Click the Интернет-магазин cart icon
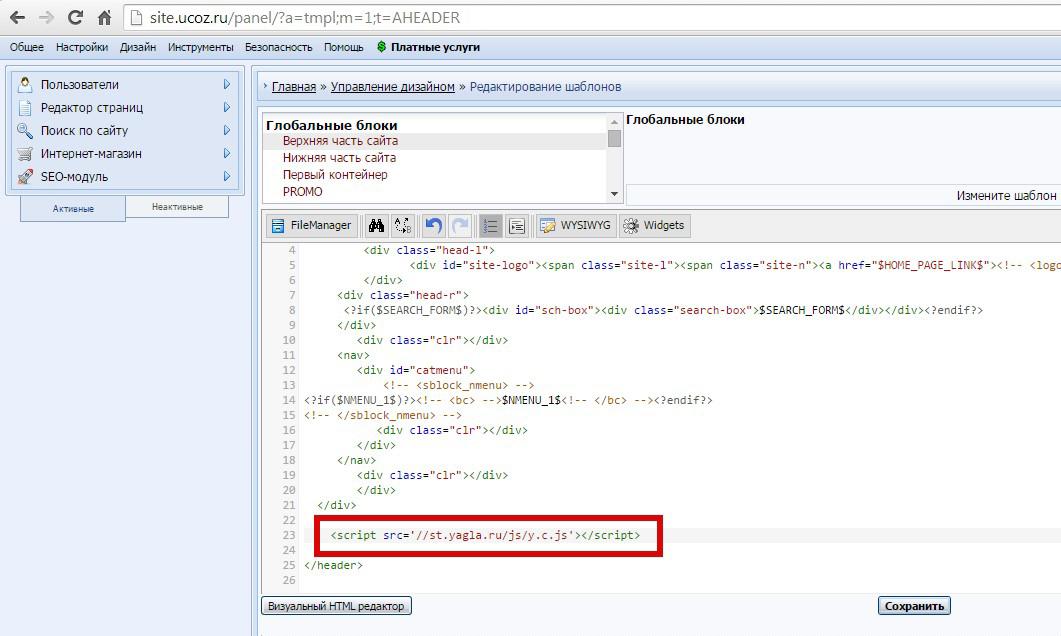Screen dimensions: 1061x636 pos(25,154)
